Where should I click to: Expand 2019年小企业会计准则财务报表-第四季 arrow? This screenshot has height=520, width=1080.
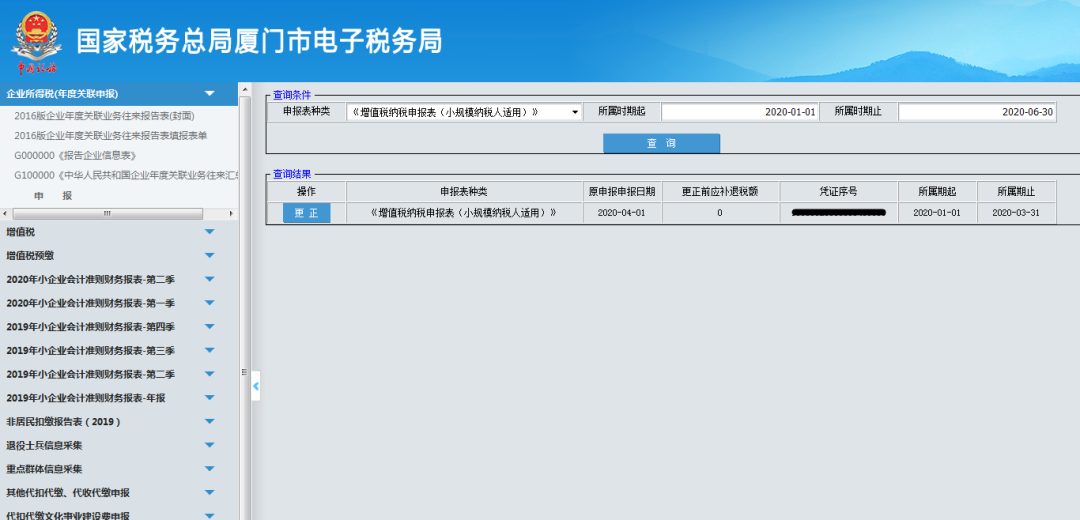point(209,326)
